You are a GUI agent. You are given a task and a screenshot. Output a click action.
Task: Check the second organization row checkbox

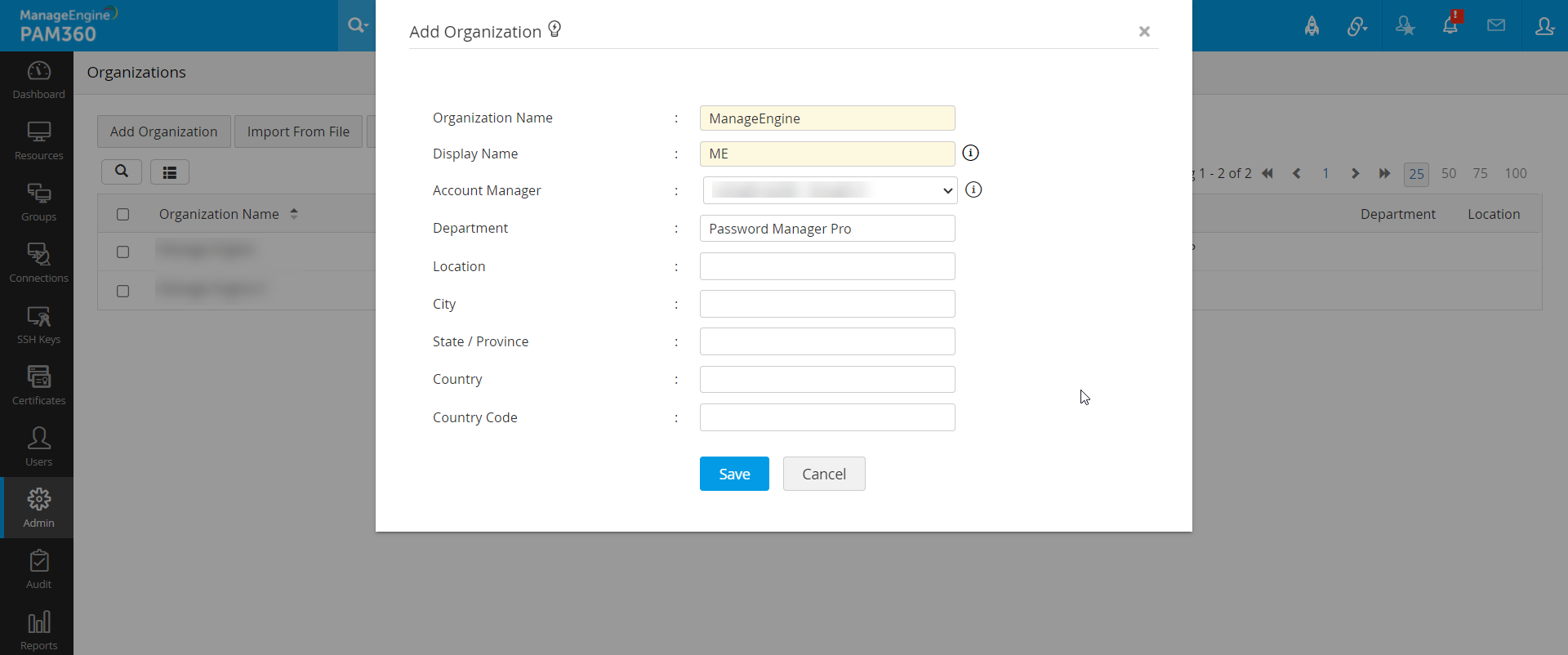122,291
